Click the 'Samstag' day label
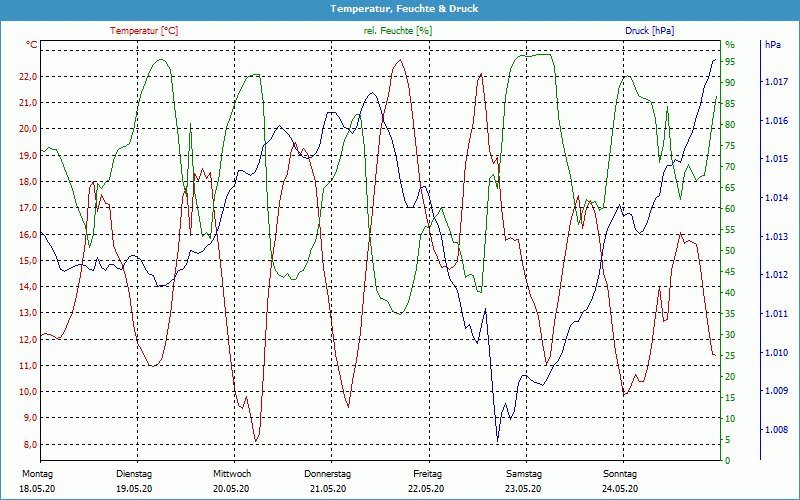Image resolution: width=800 pixels, height=500 pixels. [524, 474]
